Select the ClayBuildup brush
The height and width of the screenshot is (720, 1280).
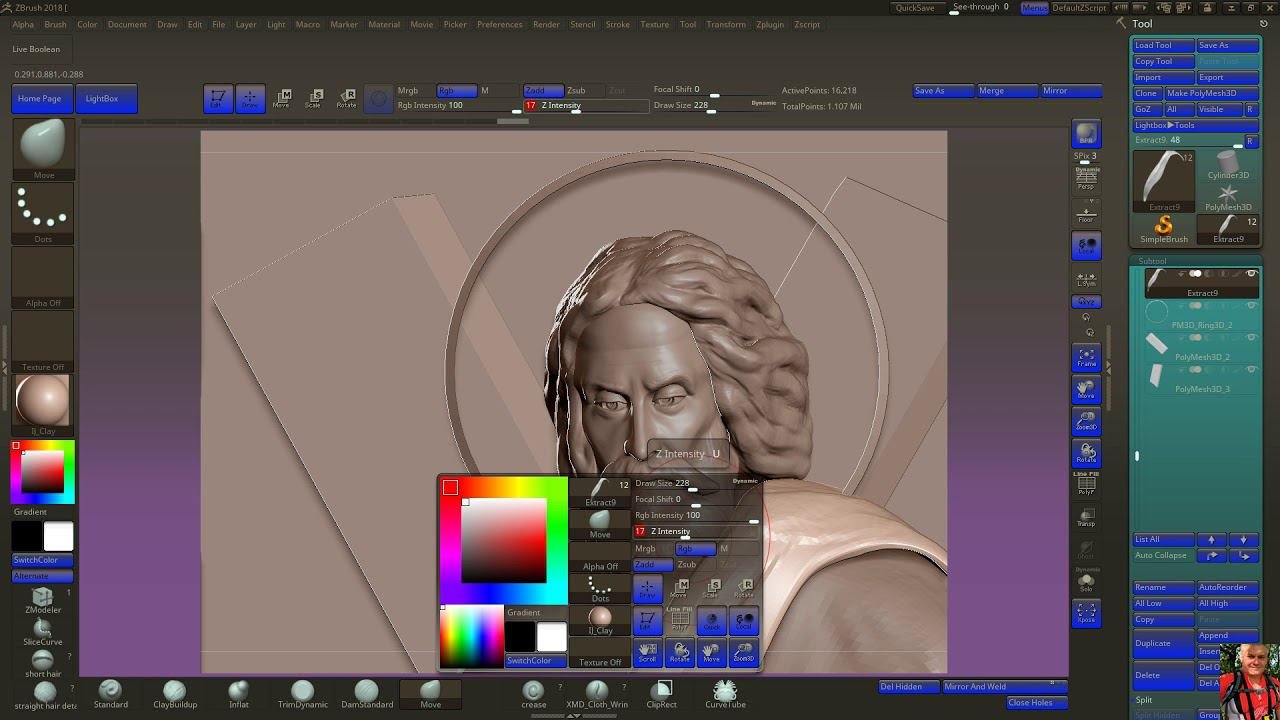click(x=174, y=692)
